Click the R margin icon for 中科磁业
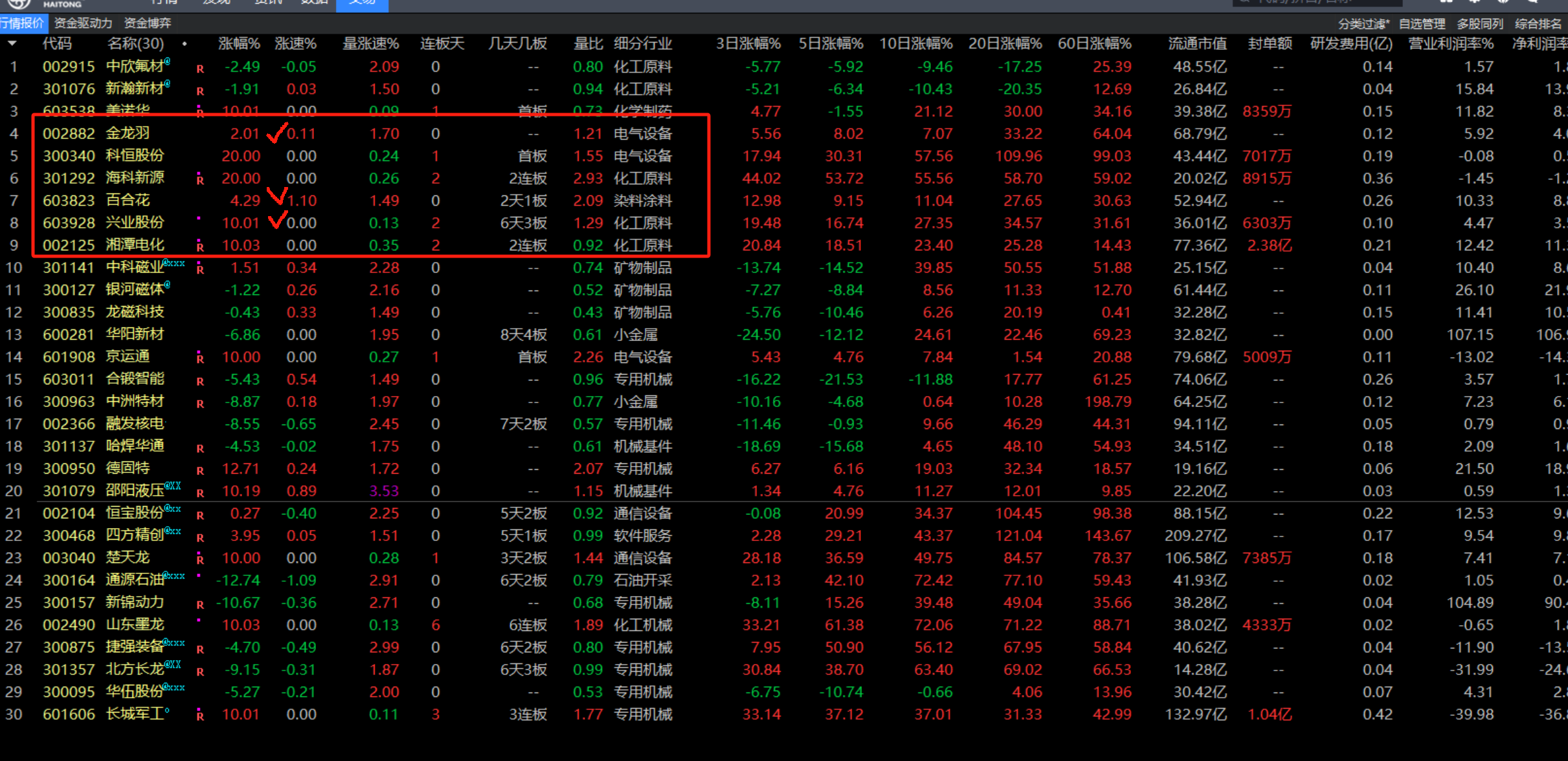 click(x=200, y=269)
